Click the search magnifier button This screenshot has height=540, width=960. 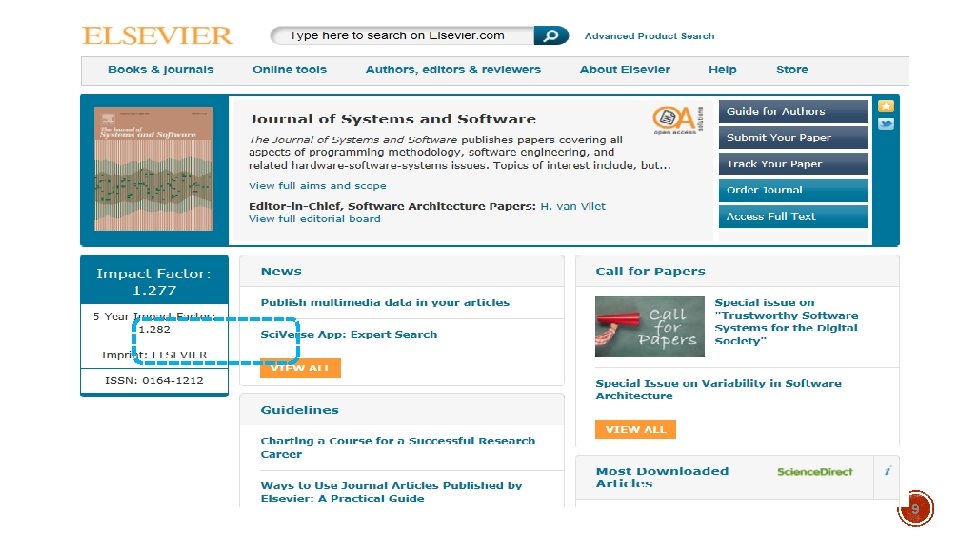click(550, 36)
